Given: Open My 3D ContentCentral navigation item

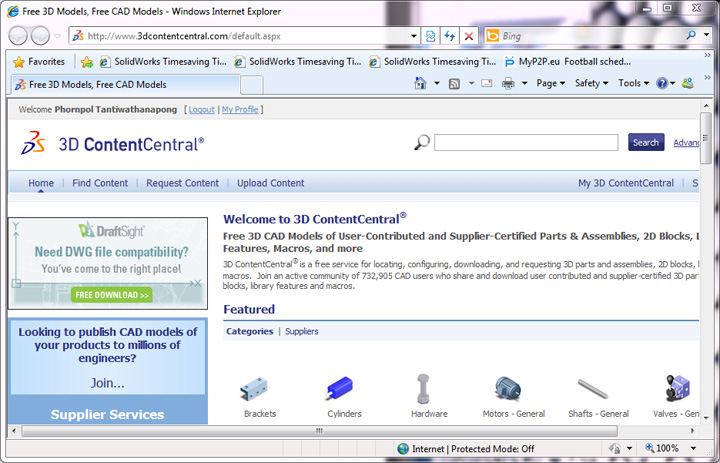Looking at the screenshot, I should pos(626,183).
